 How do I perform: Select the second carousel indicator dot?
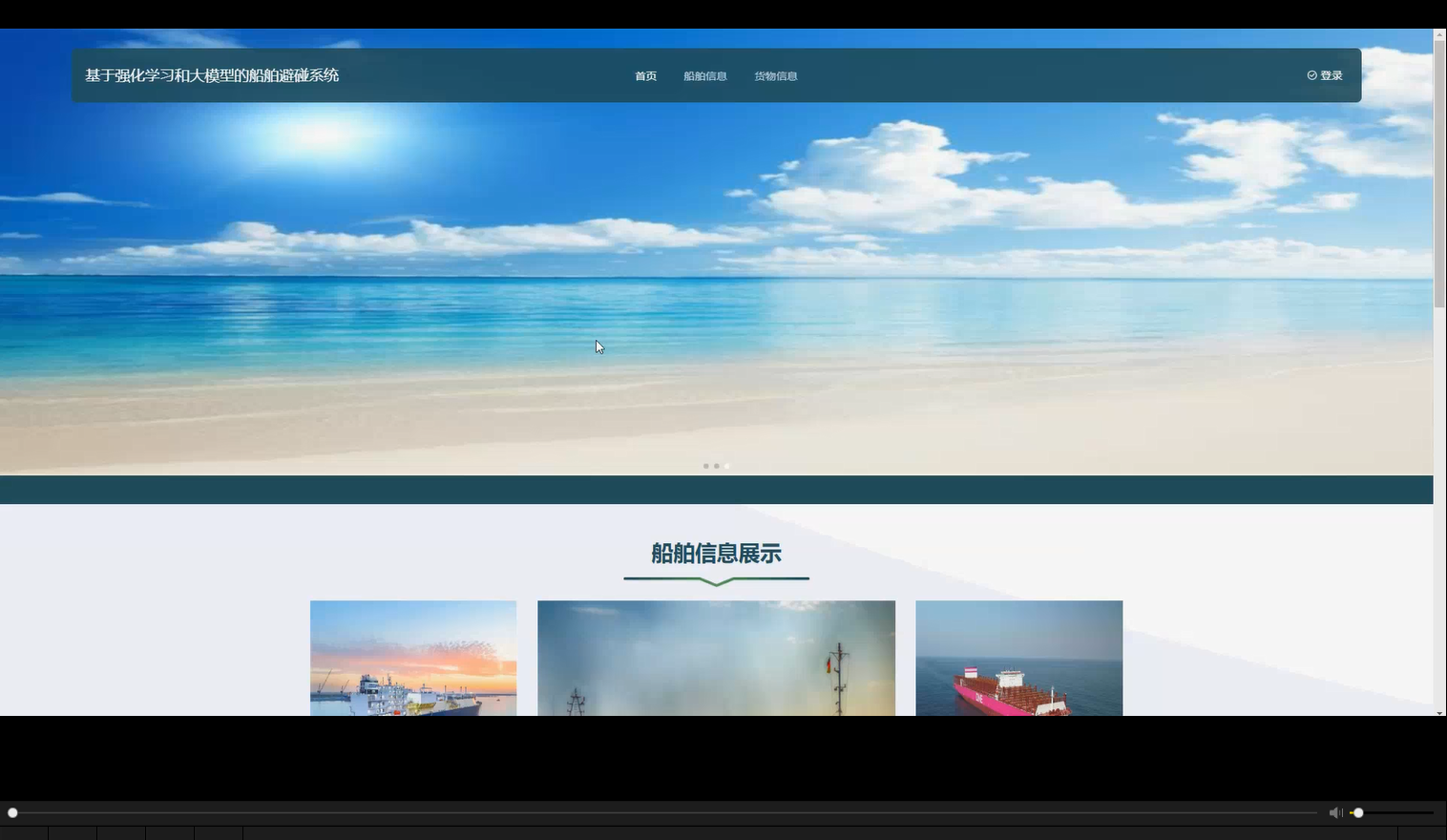[x=716, y=466]
